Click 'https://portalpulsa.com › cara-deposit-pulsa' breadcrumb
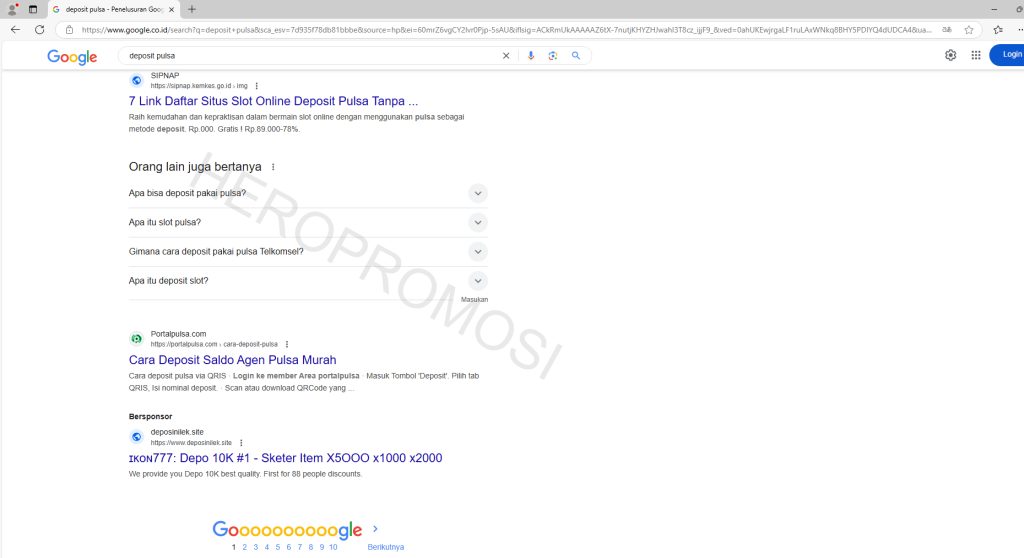1024x558 pixels. coord(214,344)
